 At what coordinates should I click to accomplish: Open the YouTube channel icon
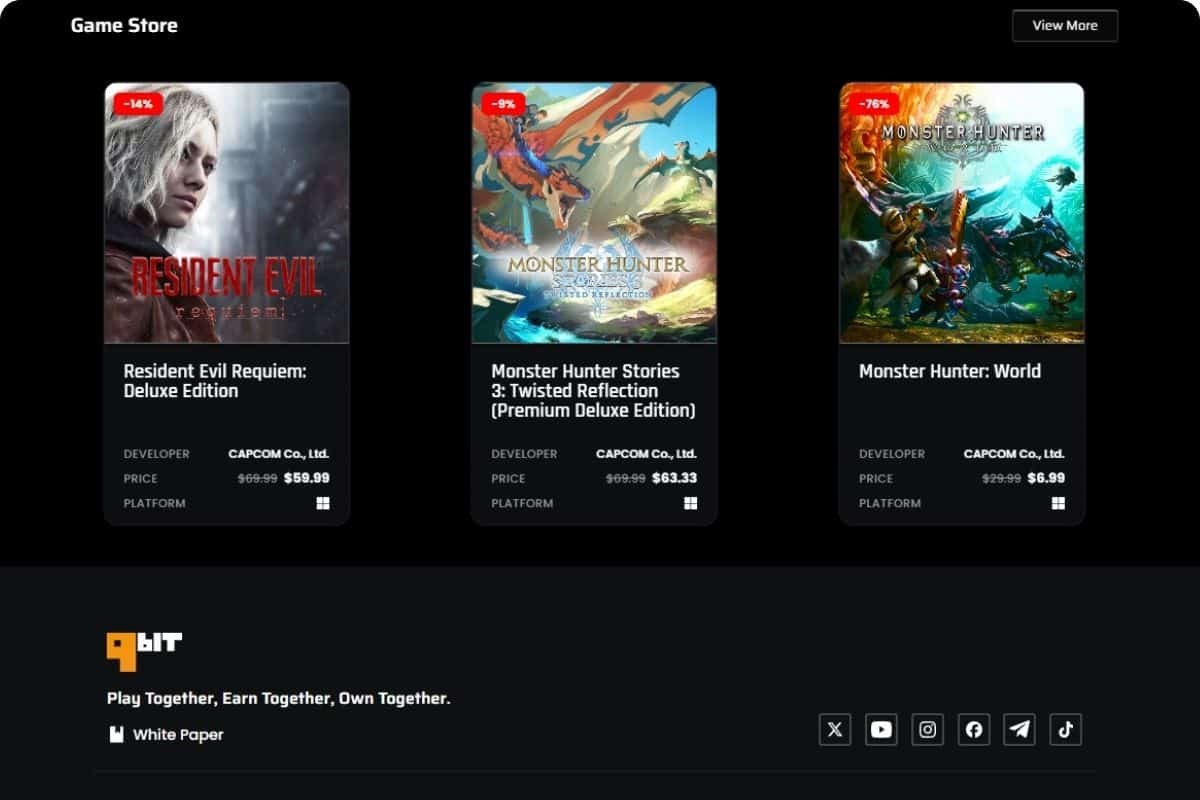pos(881,729)
